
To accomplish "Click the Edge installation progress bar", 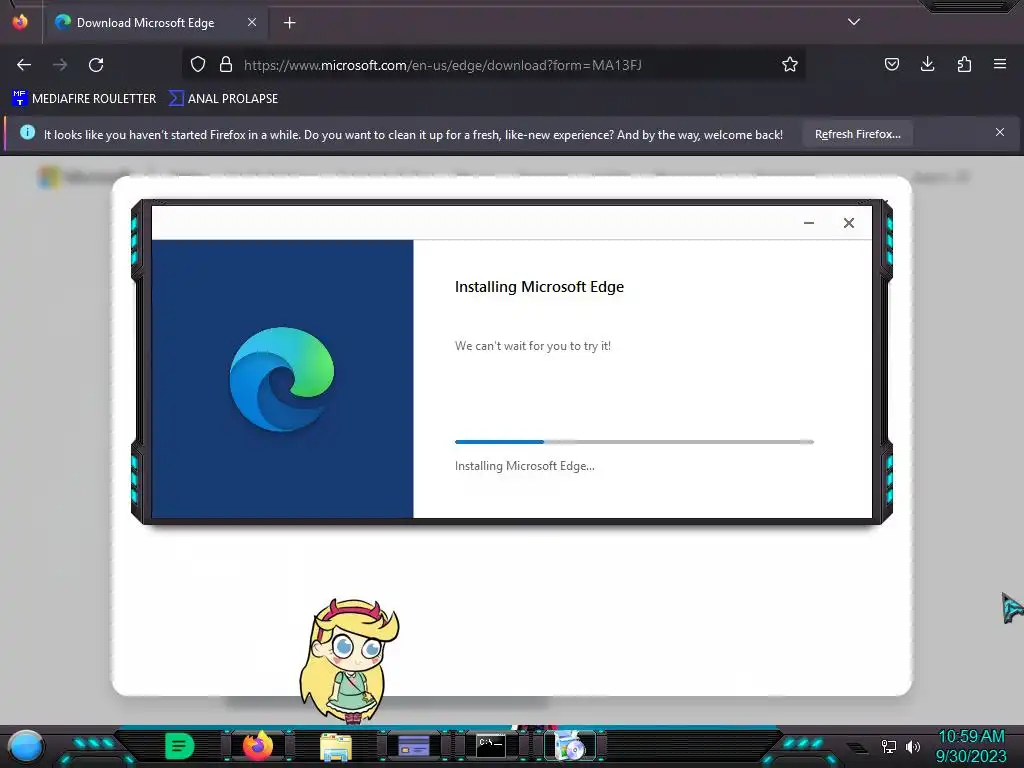I will click(x=634, y=442).
